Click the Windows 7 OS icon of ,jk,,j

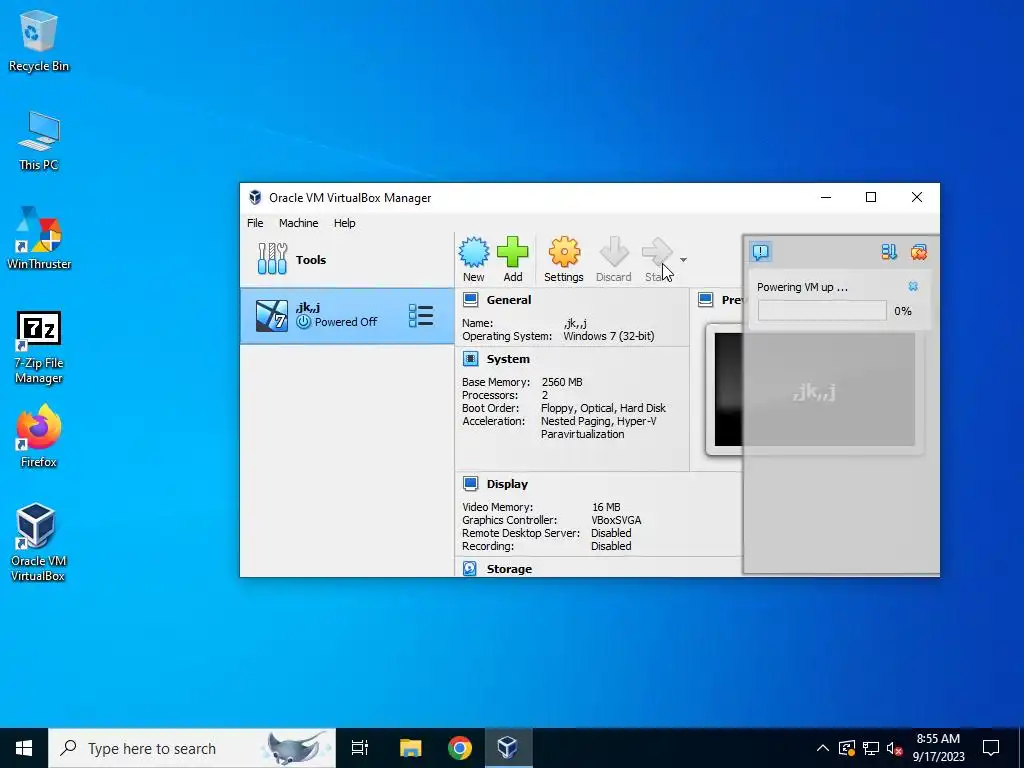(x=272, y=316)
